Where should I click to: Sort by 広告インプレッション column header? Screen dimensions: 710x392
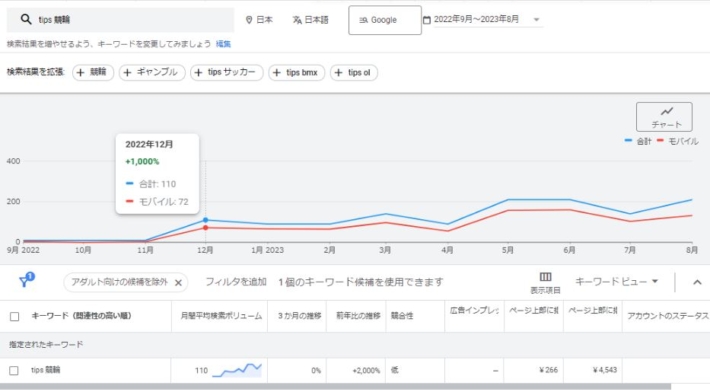pos(475,311)
